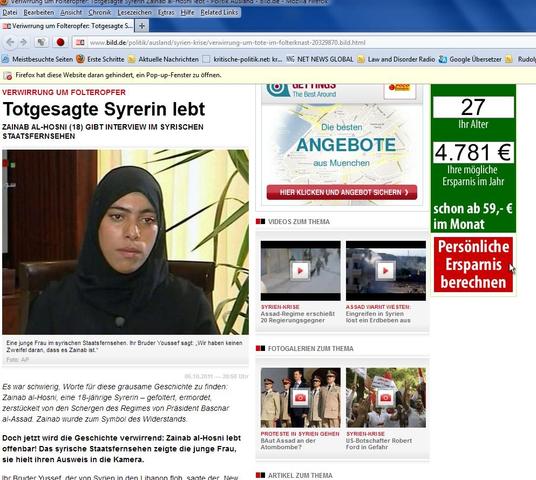Click the Die besten Angebote aus Muenchen ad
This screenshot has width=536, height=480.
(342, 145)
